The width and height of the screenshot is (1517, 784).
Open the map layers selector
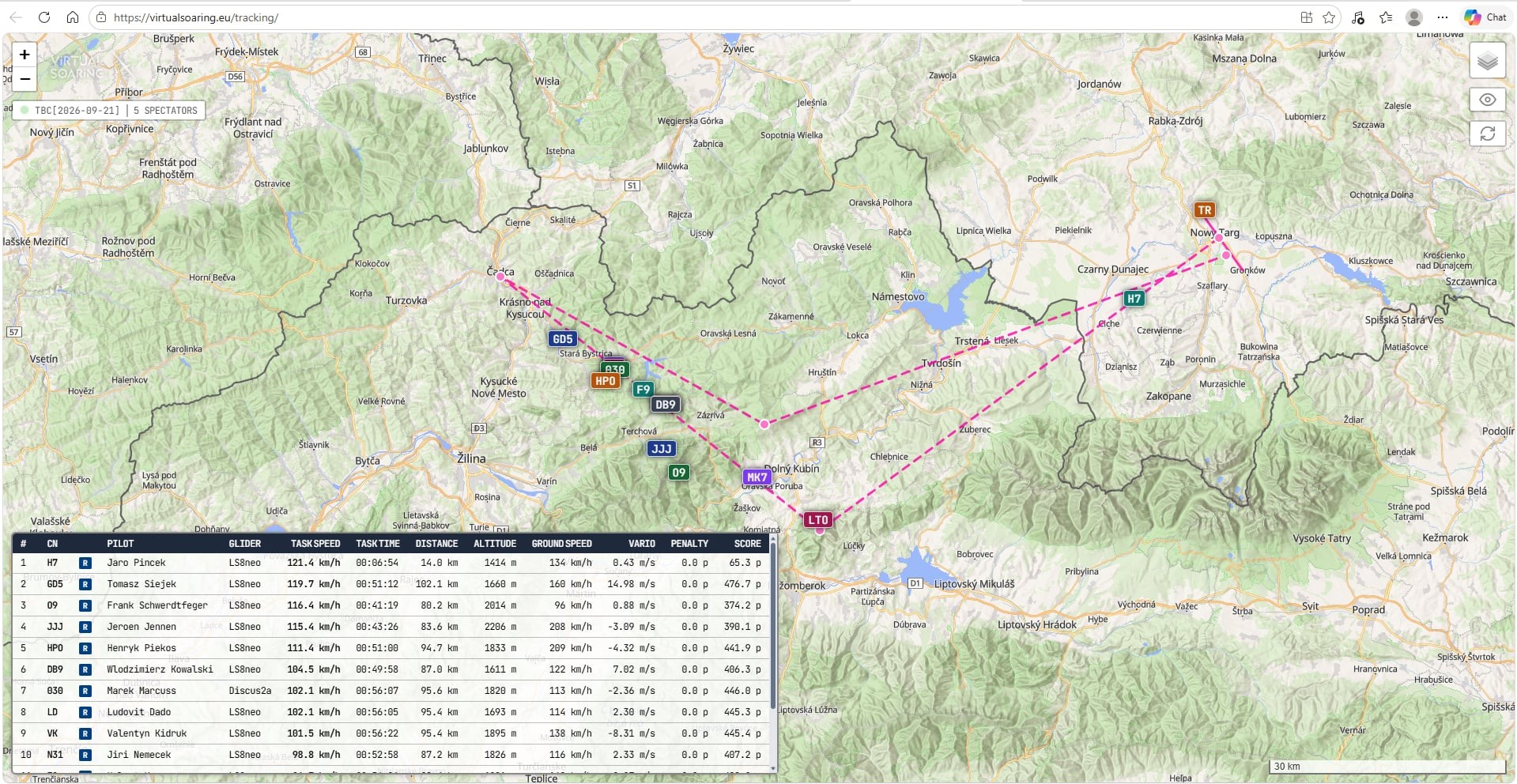tap(1487, 61)
